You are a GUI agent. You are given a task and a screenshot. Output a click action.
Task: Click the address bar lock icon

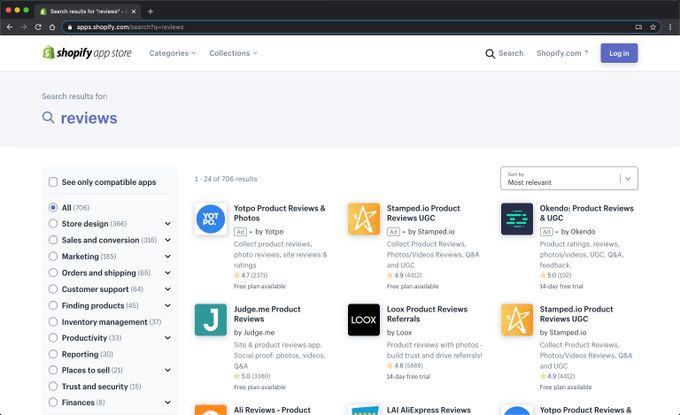pyautogui.click(x=70, y=27)
